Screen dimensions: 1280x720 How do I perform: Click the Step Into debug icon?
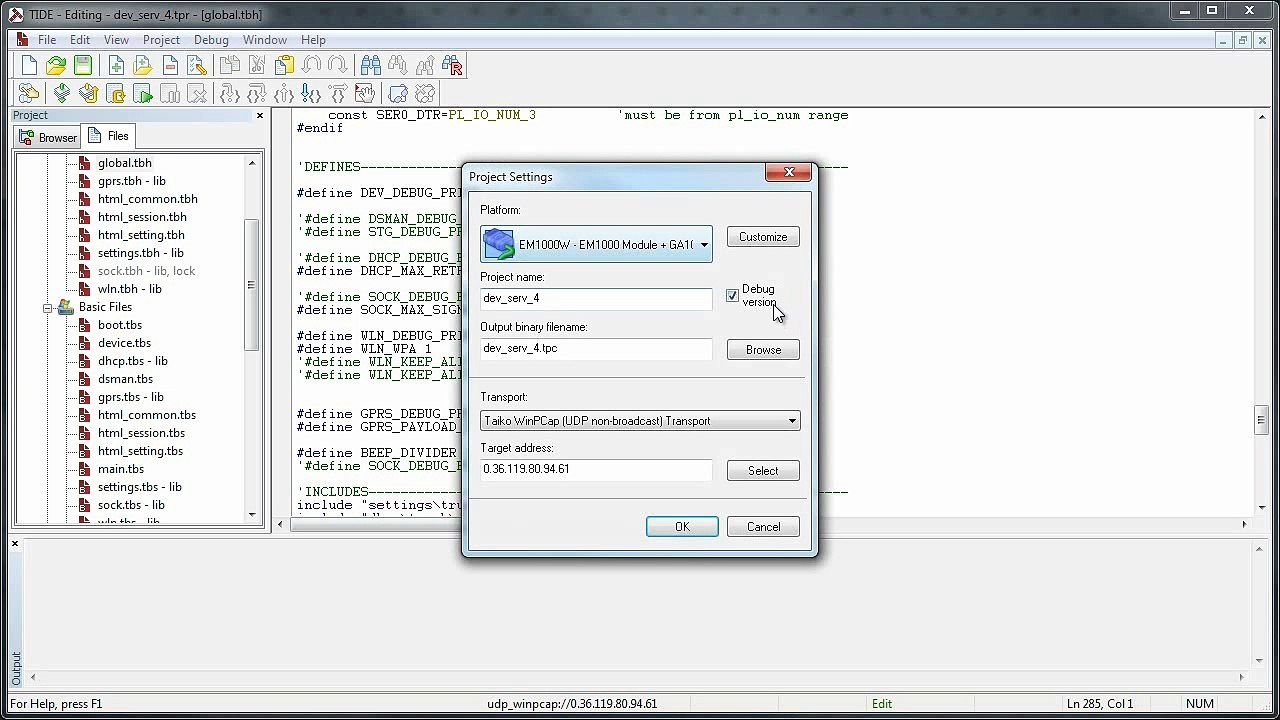pyautogui.click(x=230, y=94)
